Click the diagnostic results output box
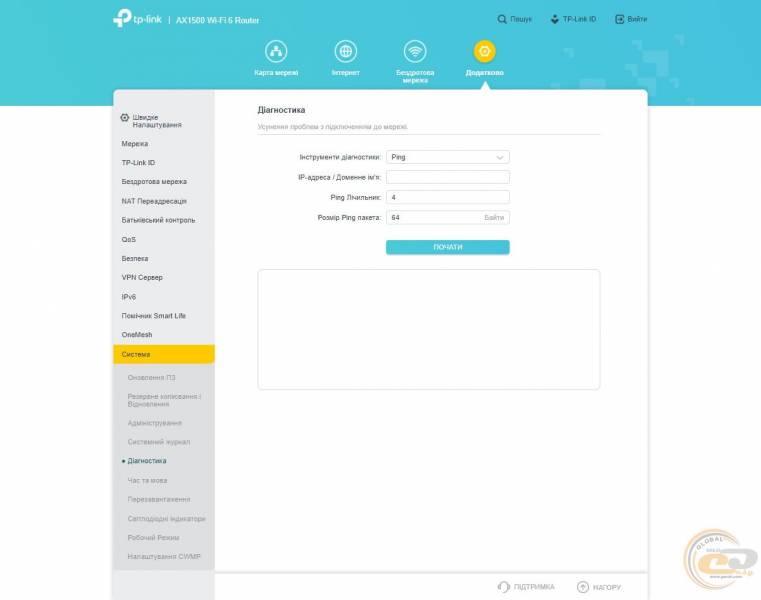761x600 pixels. point(429,330)
